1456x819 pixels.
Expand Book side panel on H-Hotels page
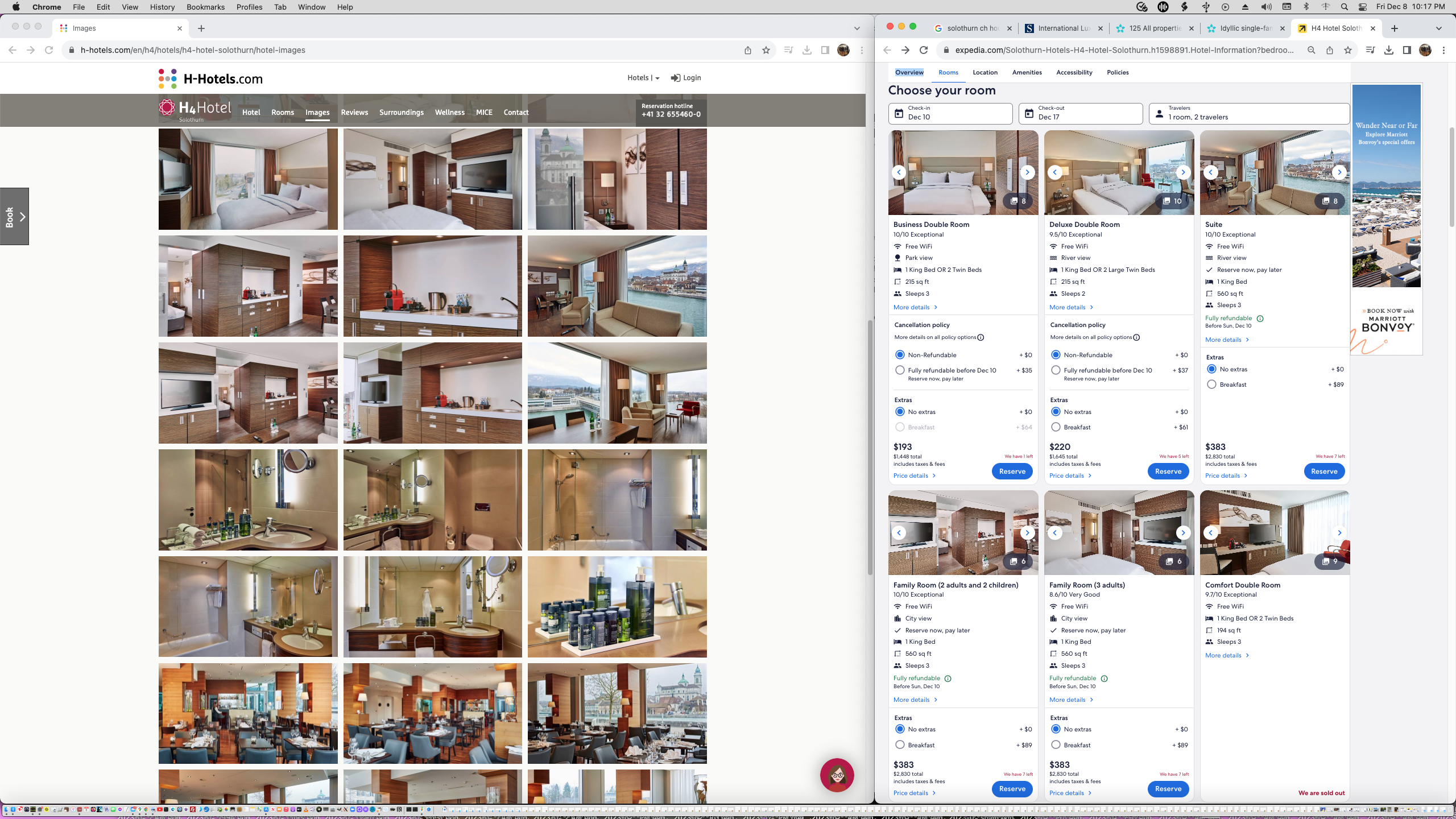14,217
